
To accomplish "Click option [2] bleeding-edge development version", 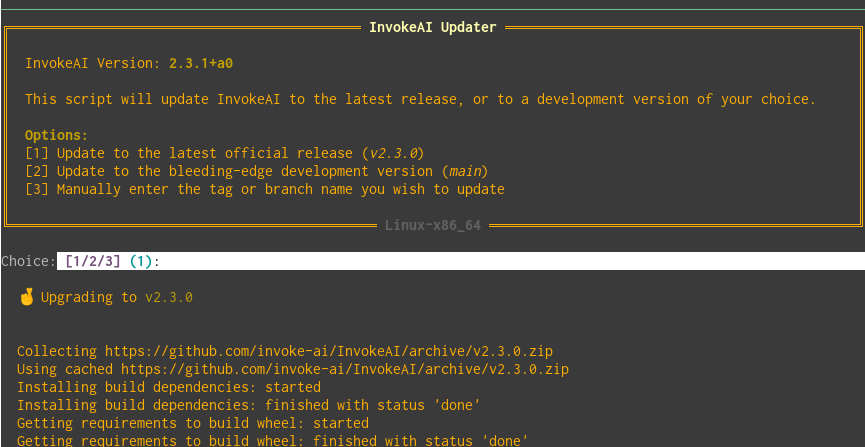I will point(257,171).
